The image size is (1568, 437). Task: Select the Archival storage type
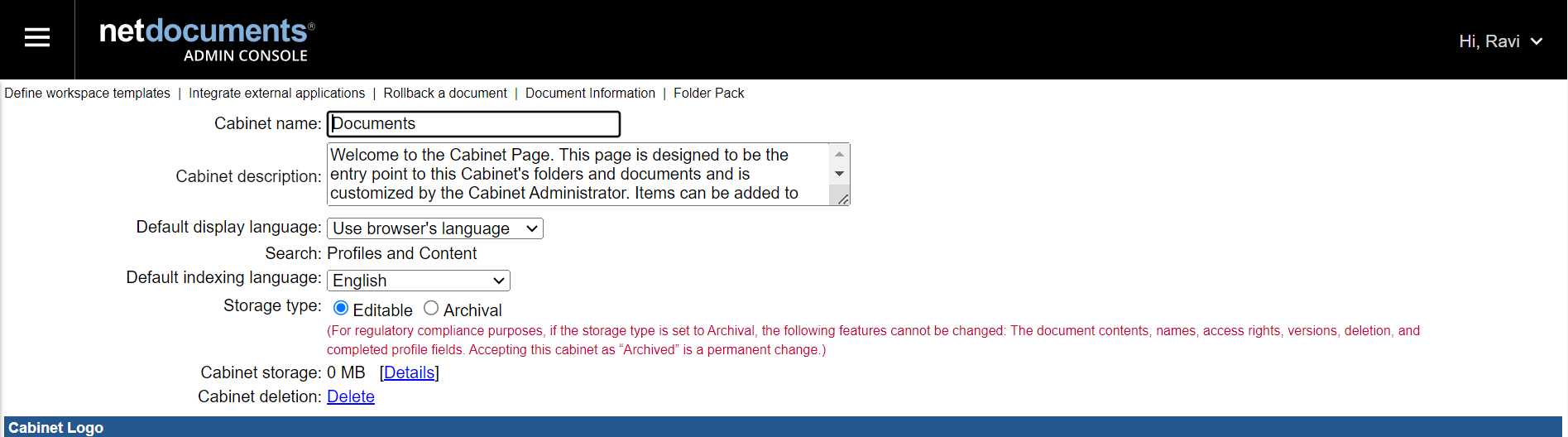431,308
